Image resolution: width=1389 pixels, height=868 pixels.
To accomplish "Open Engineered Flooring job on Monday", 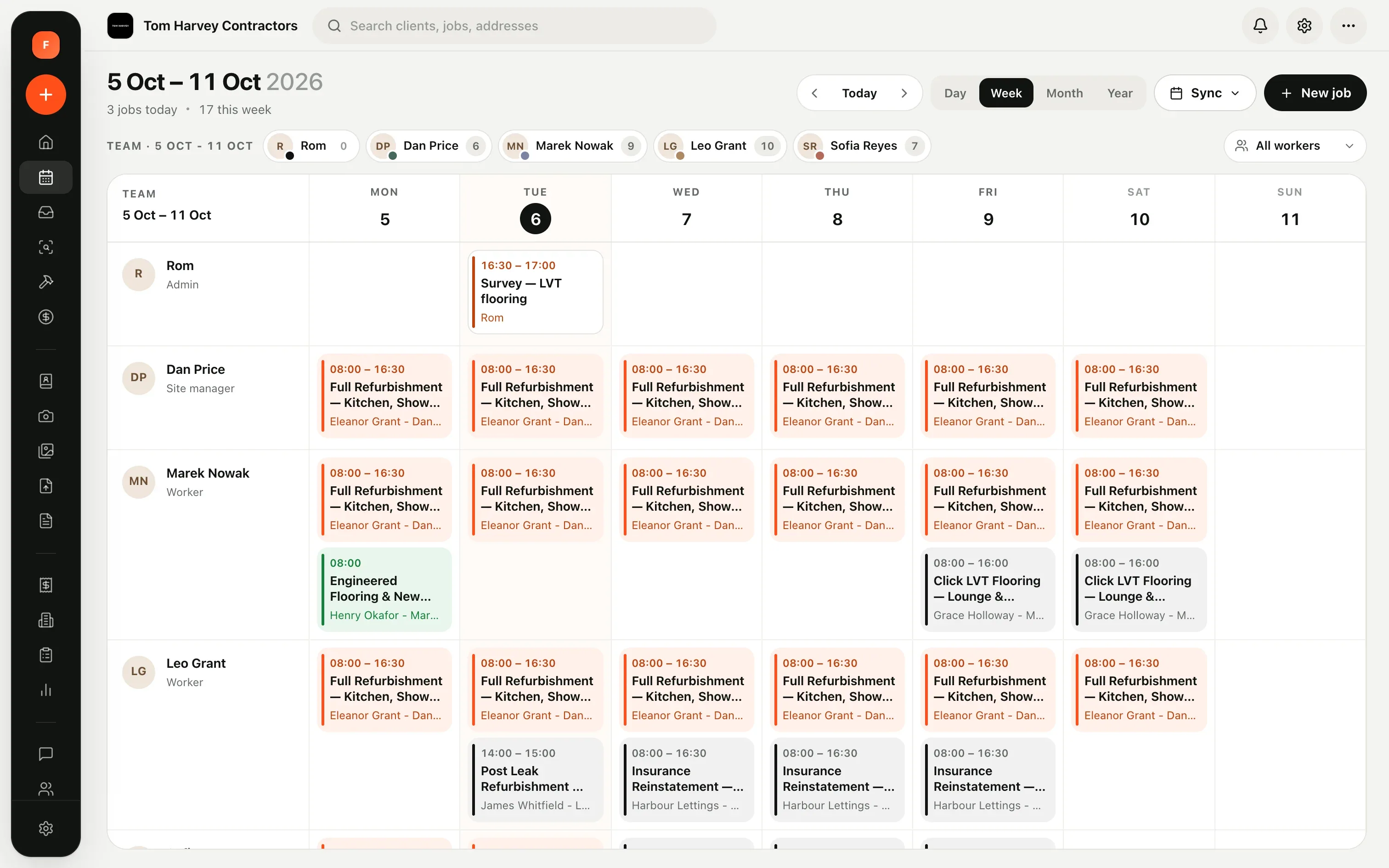I will tap(384, 590).
